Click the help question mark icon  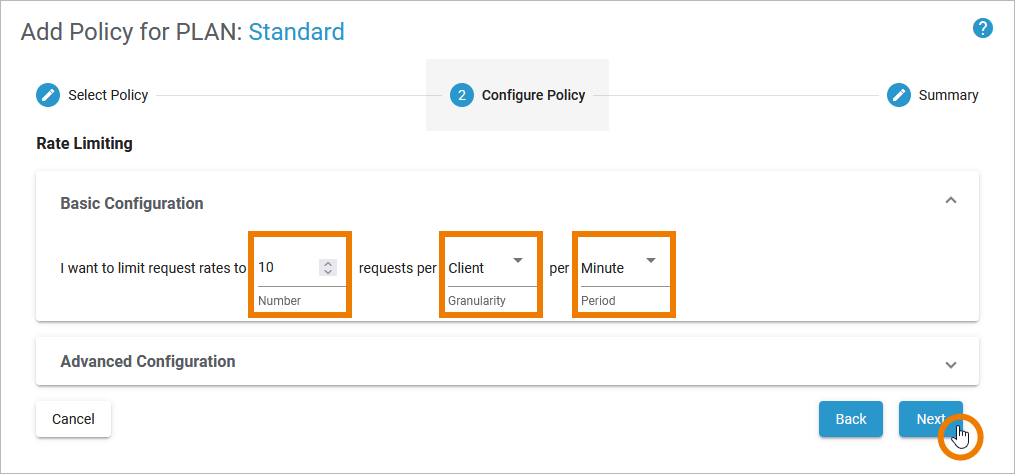pyautogui.click(x=982, y=28)
